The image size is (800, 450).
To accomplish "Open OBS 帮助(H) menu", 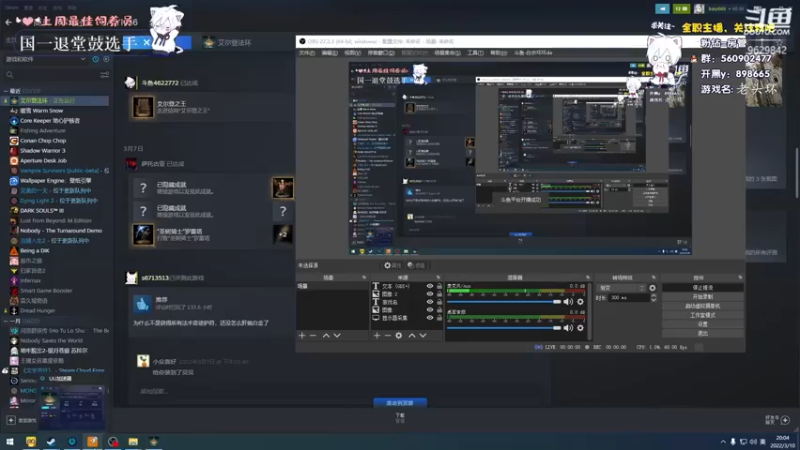I will pos(498,53).
